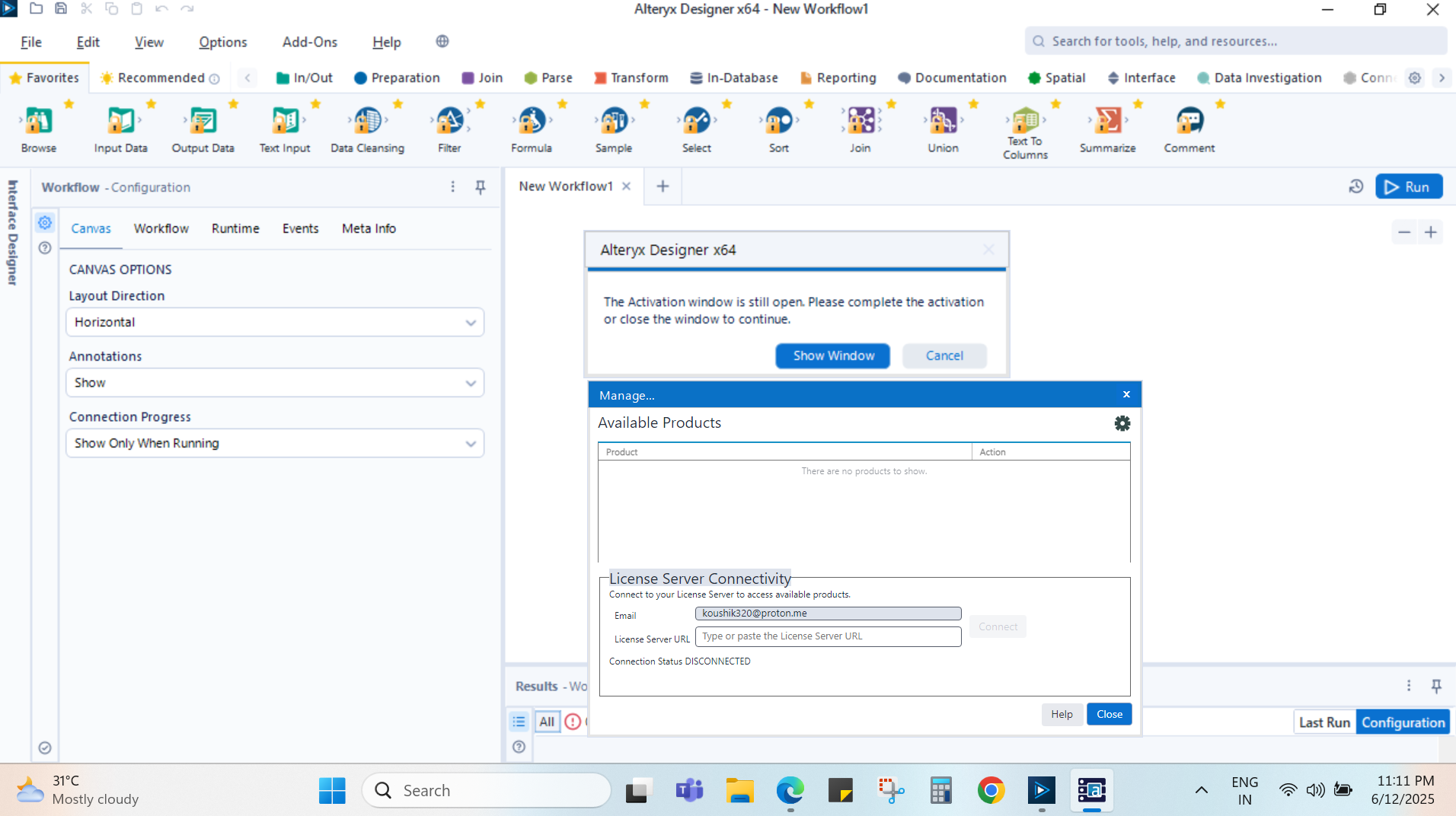Toggle favorite star on Browse tool
1456x816 pixels.
69,104
